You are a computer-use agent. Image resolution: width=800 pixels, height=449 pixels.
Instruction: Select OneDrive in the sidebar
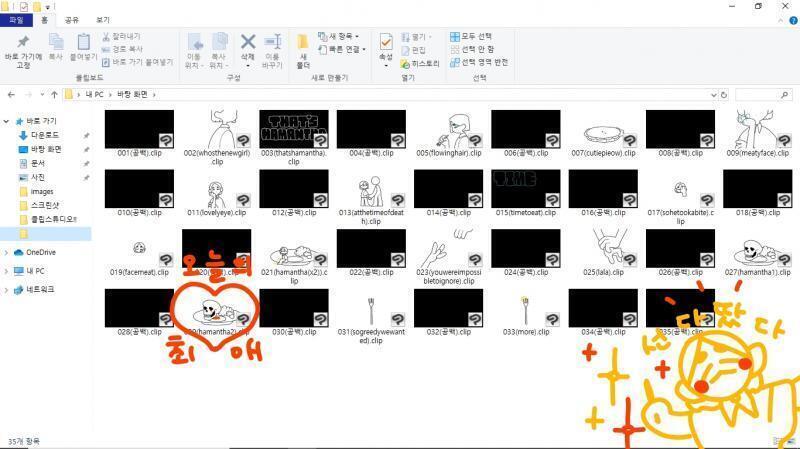41,253
